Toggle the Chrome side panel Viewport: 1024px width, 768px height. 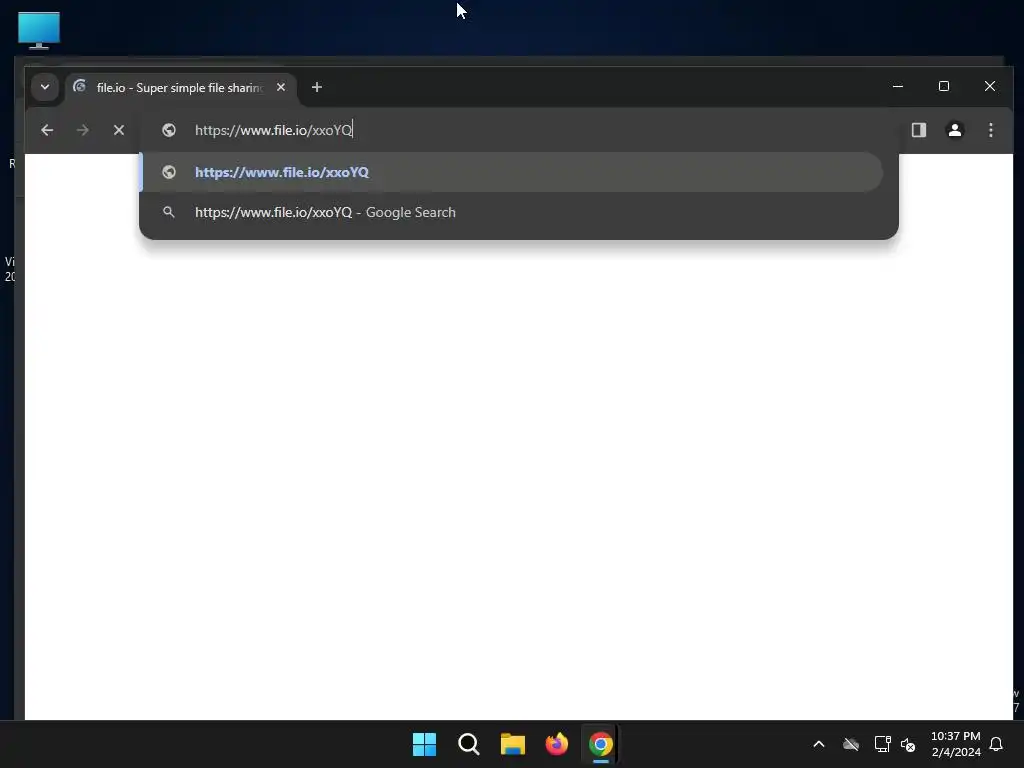[x=919, y=130]
